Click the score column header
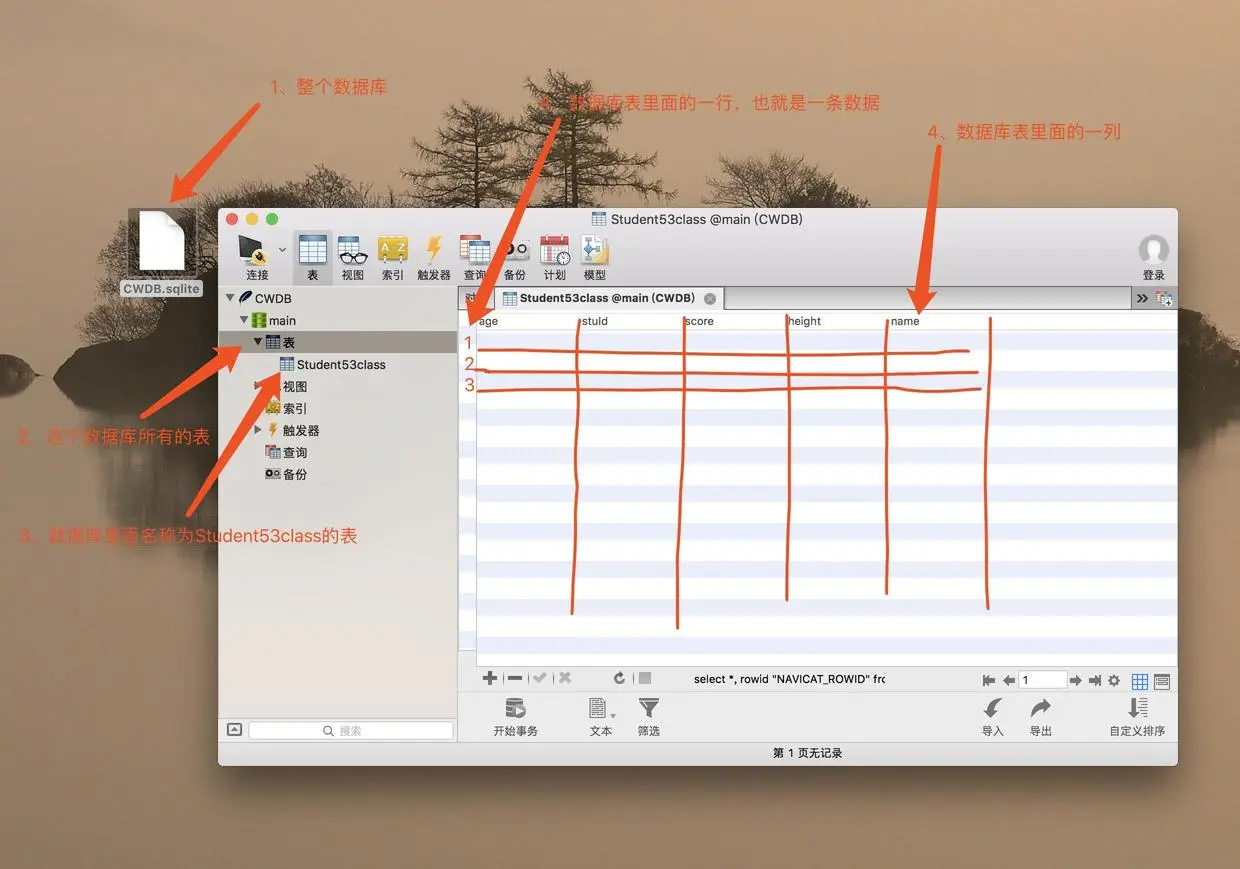This screenshot has width=1240, height=869. tap(733, 321)
